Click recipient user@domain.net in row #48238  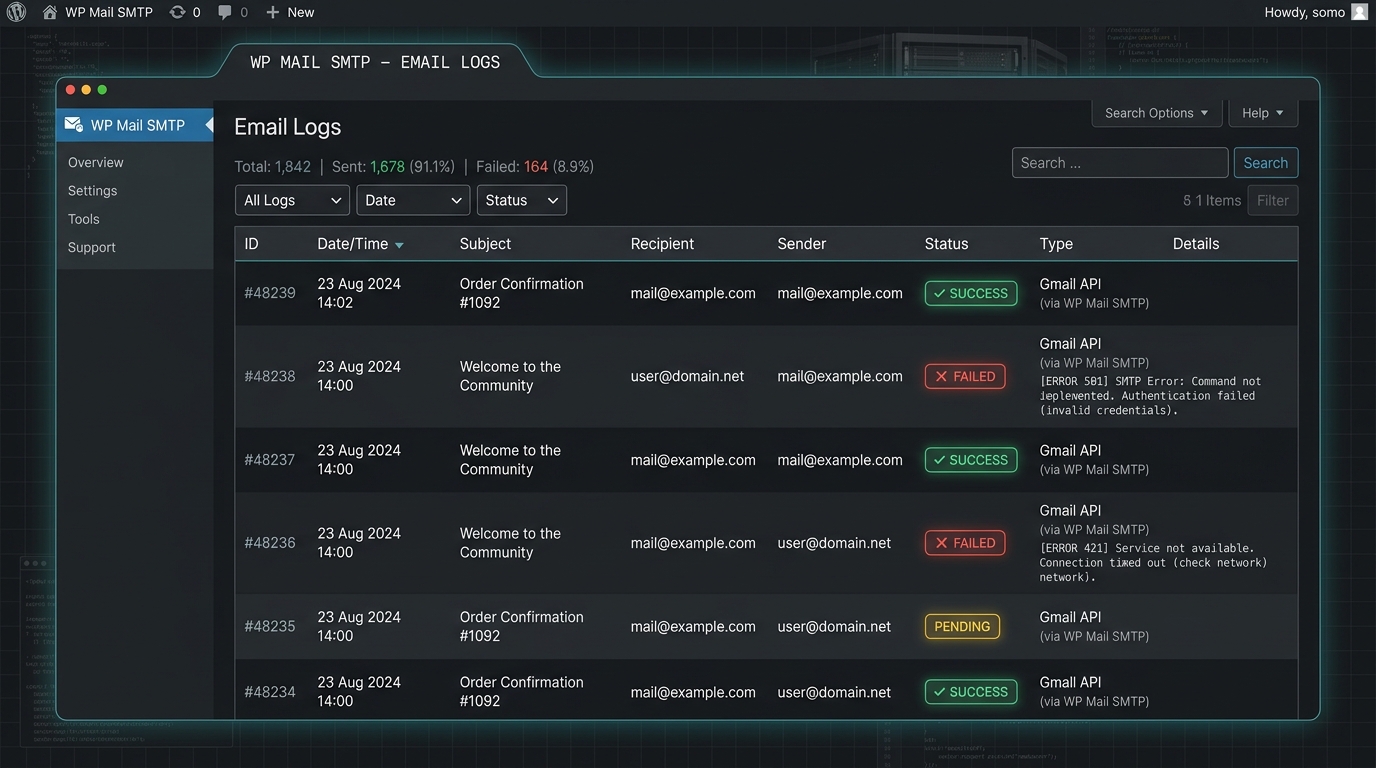tap(688, 376)
